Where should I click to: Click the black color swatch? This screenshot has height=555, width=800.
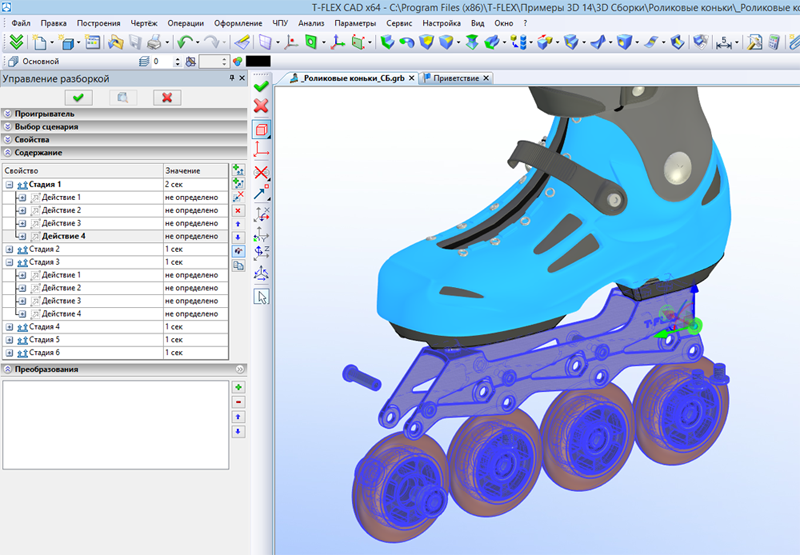tap(258, 61)
